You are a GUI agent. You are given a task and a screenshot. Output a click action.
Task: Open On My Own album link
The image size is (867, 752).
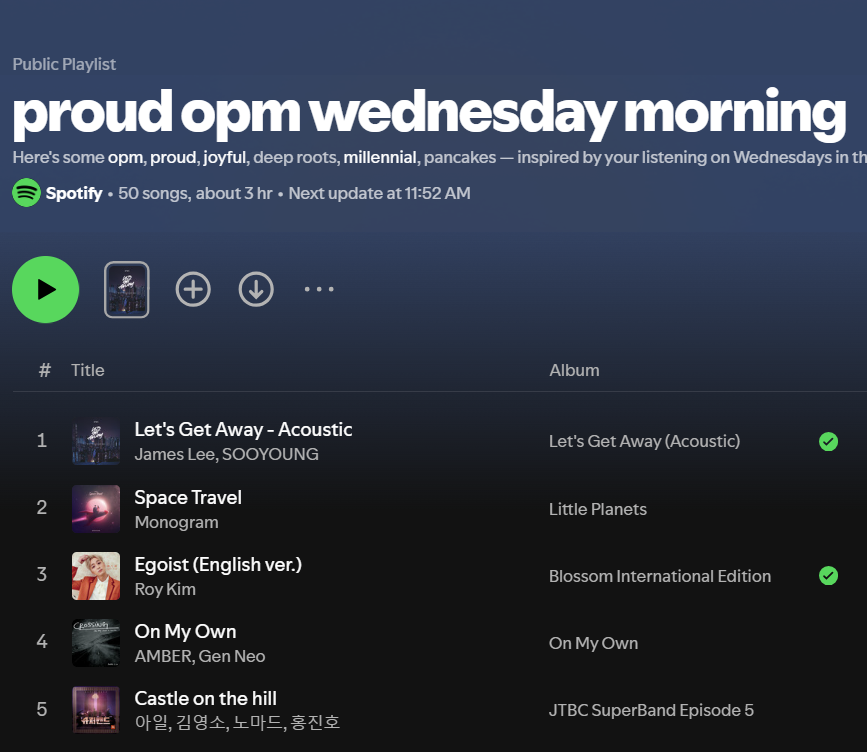pos(593,643)
